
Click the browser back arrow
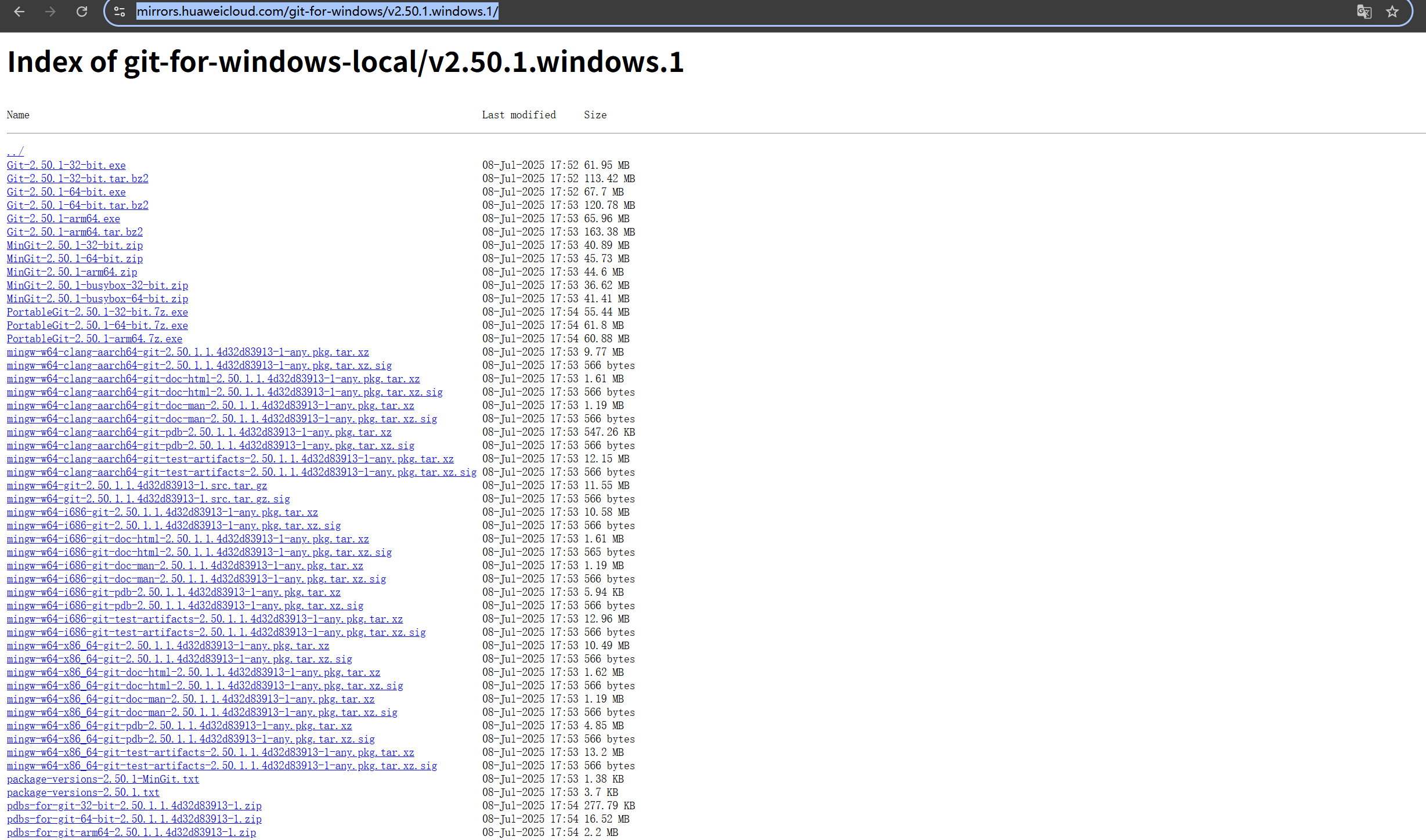(x=19, y=12)
